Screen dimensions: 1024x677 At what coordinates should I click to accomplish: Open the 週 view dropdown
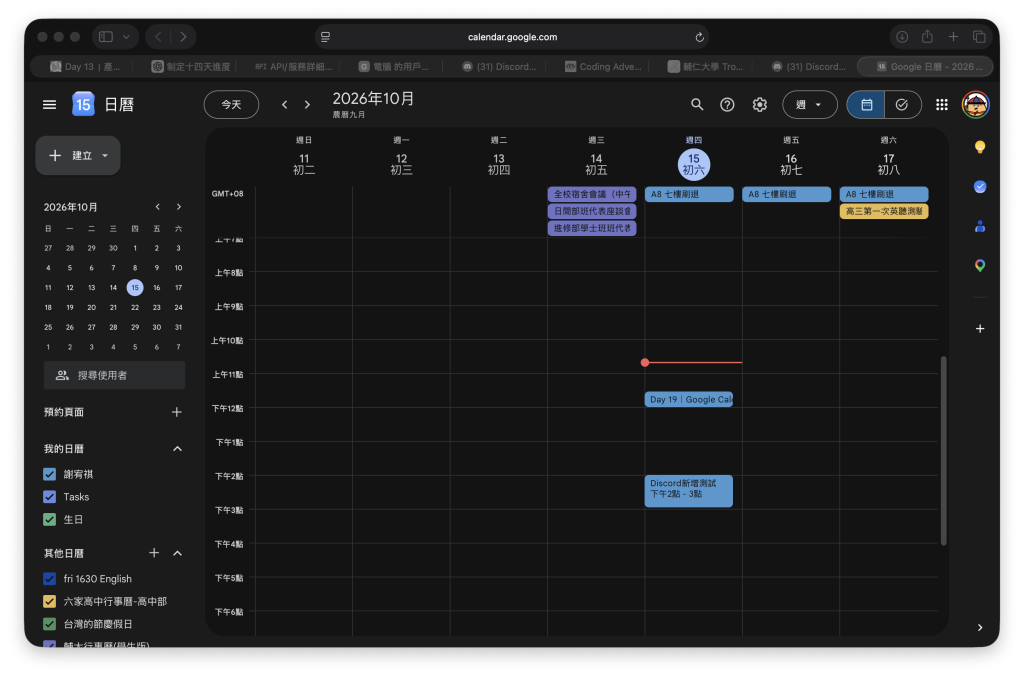point(810,104)
